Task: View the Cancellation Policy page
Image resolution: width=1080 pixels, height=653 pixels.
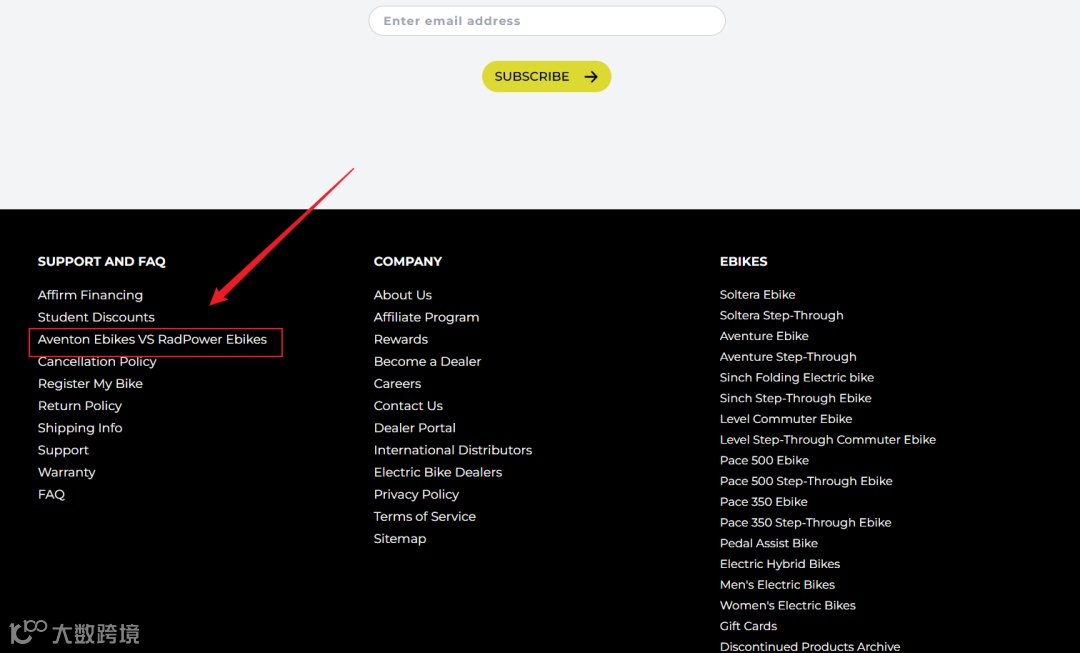Action: click(x=97, y=362)
